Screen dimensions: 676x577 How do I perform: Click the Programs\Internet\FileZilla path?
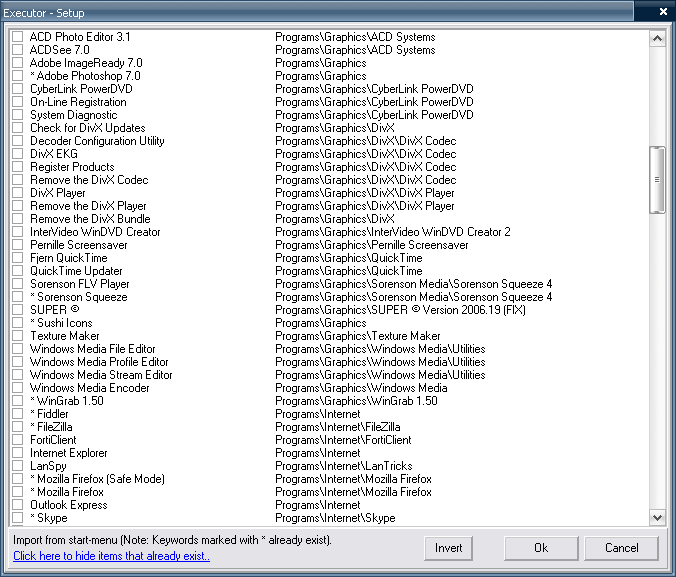[x=338, y=426]
